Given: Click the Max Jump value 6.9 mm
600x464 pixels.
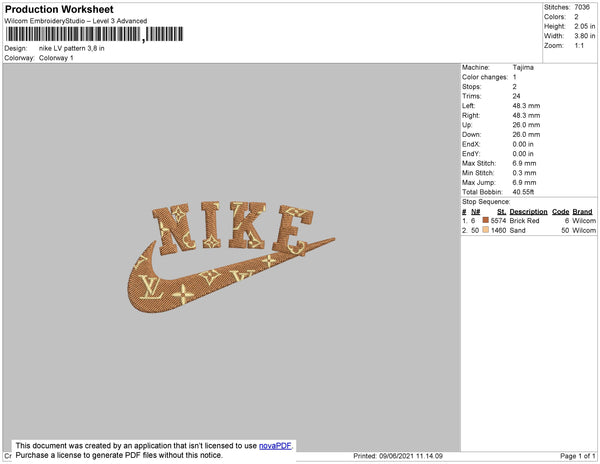Looking at the screenshot, I should coord(524,182).
